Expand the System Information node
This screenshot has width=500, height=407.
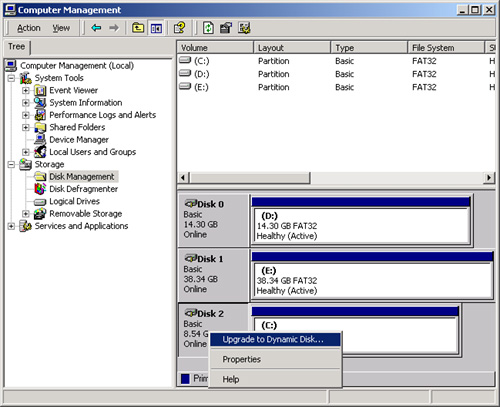click(x=26, y=103)
